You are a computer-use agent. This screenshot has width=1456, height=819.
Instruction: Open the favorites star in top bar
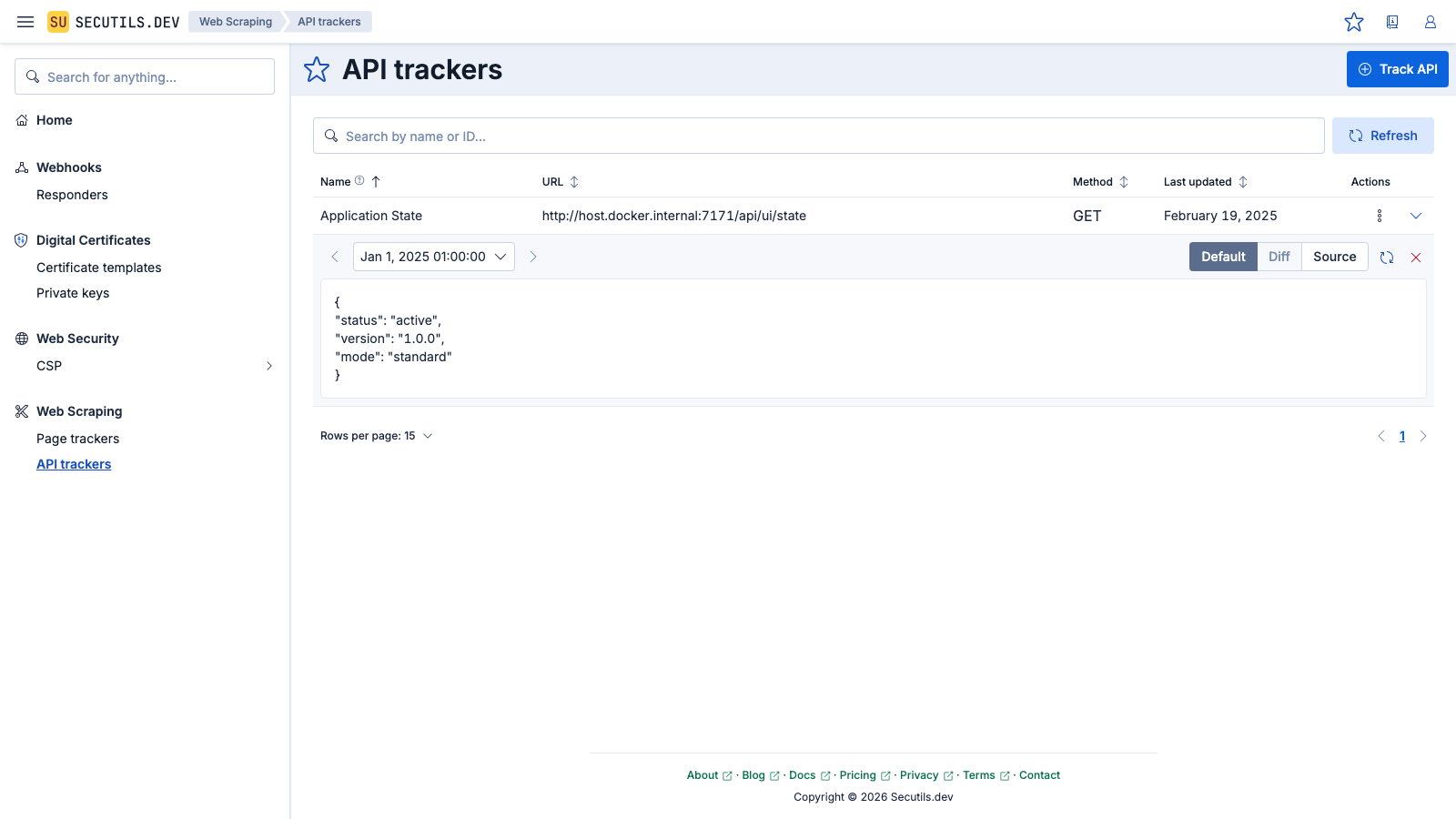point(1354,22)
